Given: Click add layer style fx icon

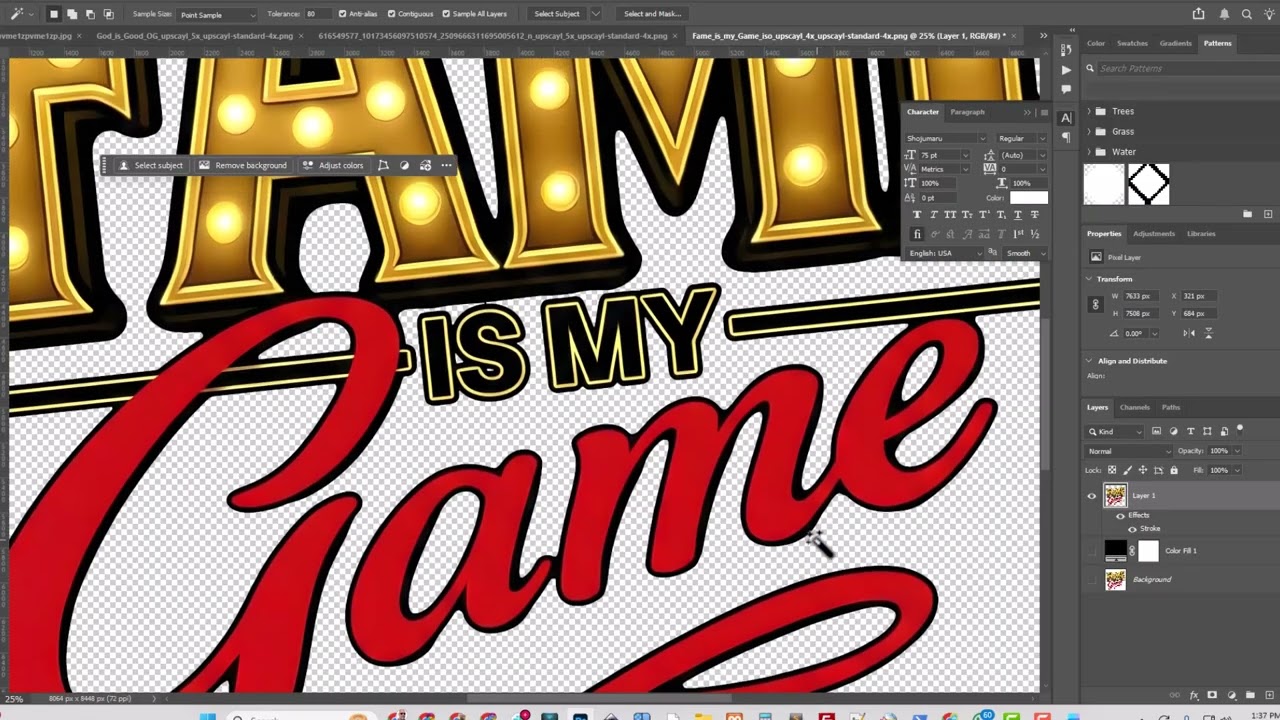Looking at the screenshot, I should click(1194, 695).
